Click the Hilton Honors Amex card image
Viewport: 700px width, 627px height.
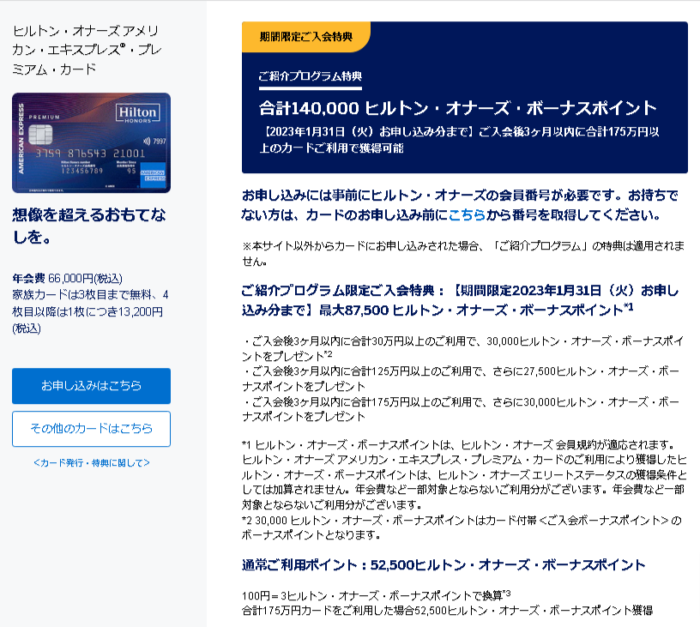point(91,143)
